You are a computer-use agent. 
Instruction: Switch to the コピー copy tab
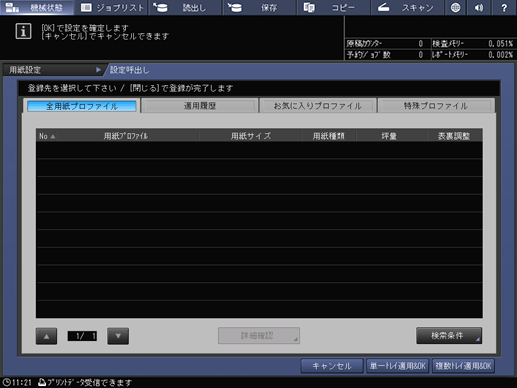click(x=334, y=7)
